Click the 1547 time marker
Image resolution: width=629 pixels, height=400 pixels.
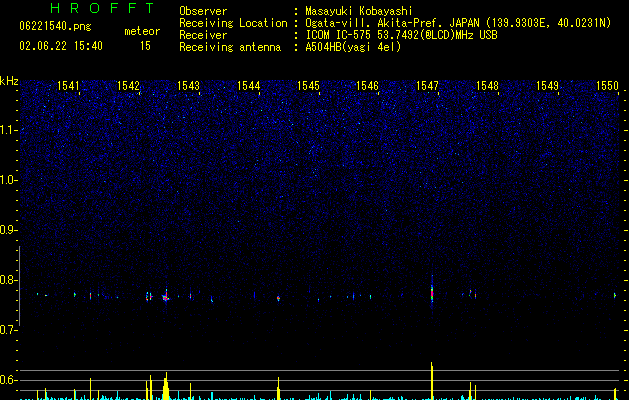click(427, 86)
